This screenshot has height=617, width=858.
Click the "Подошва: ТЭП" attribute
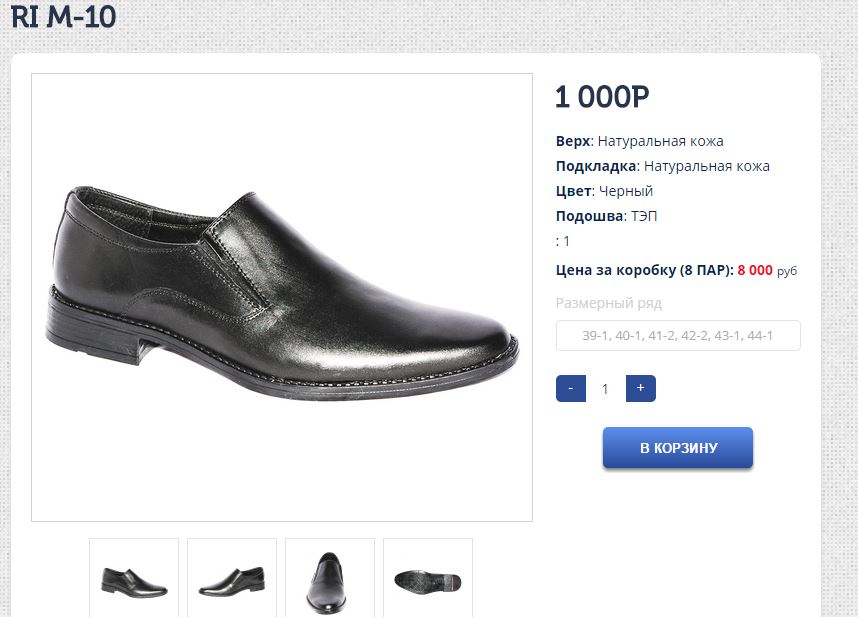(x=606, y=216)
